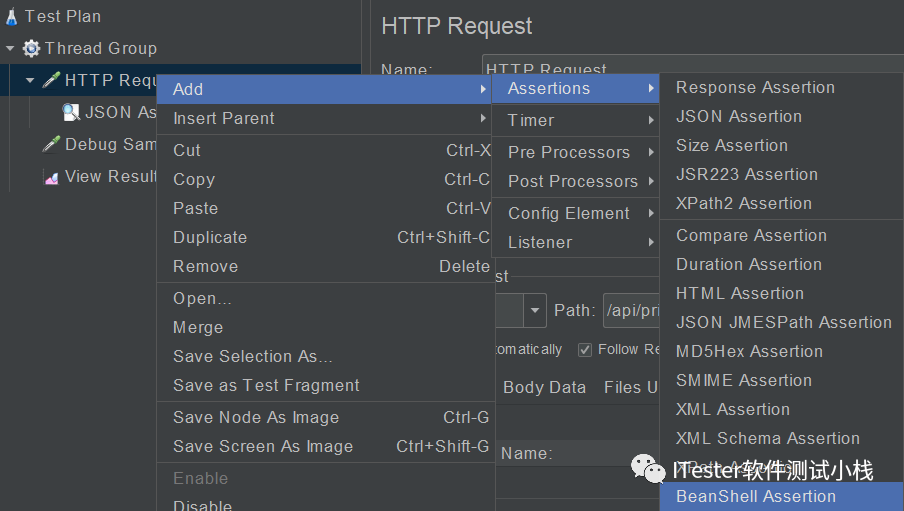This screenshot has width=904, height=511.
Task: Choose Merge from the context menu
Action: click(x=324, y=327)
